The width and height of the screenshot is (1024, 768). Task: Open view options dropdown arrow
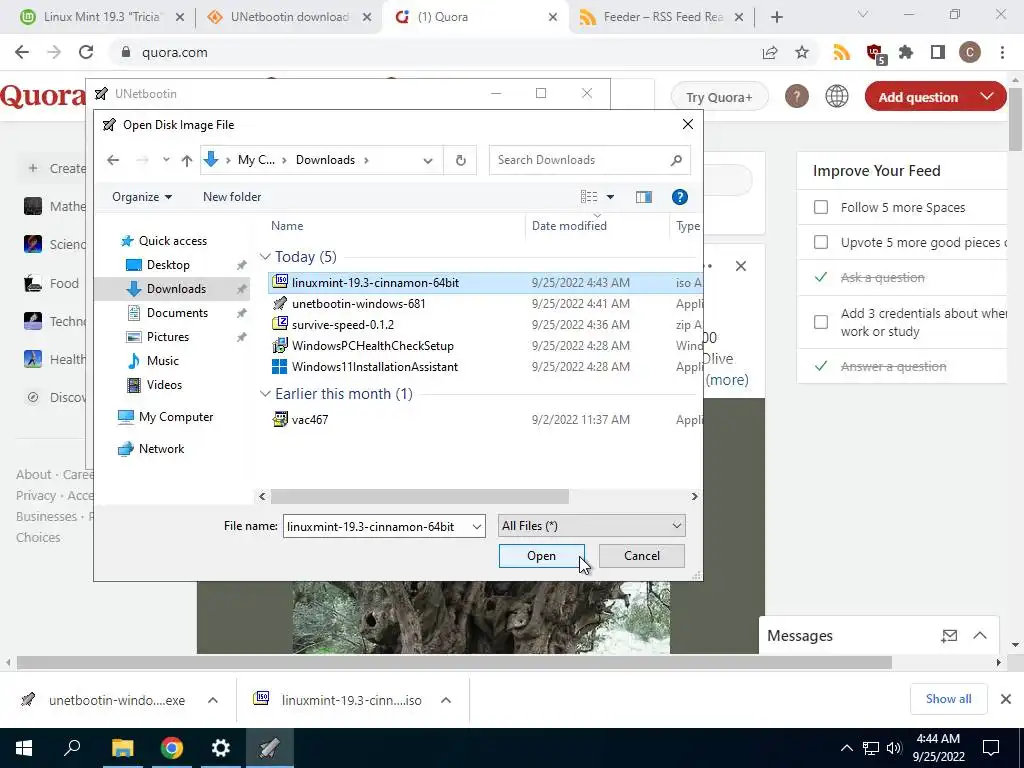[x=610, y=197]
